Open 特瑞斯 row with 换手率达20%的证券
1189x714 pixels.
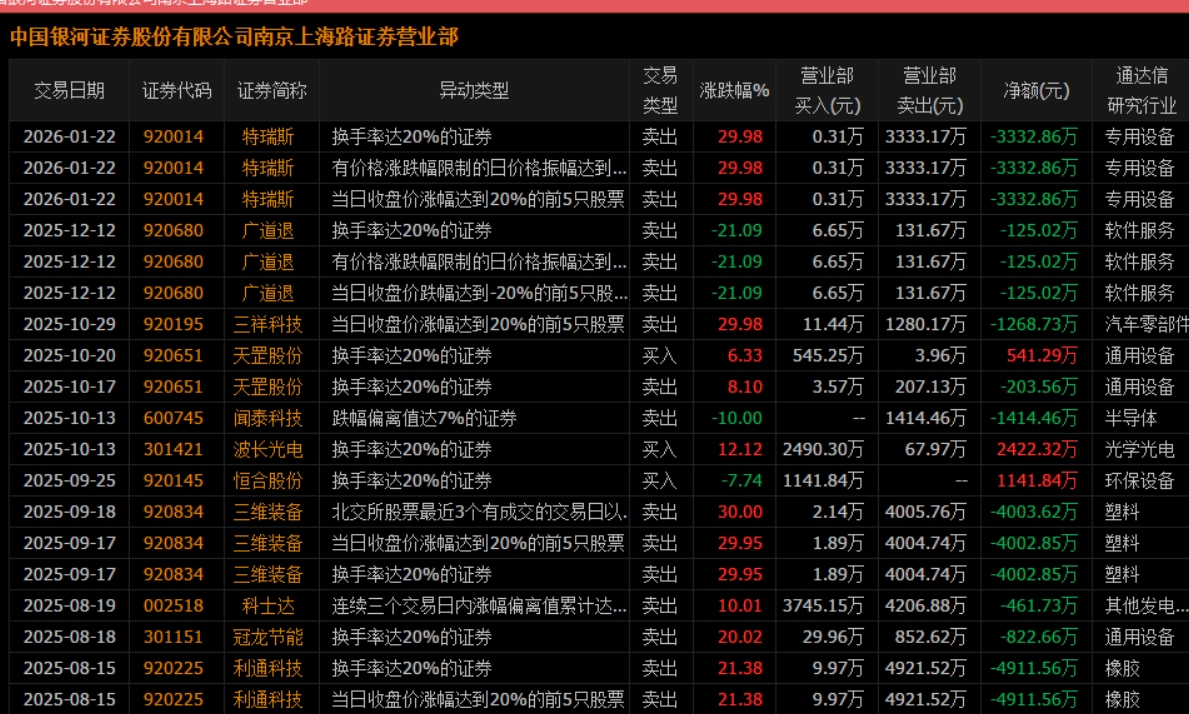pos(599,137)
